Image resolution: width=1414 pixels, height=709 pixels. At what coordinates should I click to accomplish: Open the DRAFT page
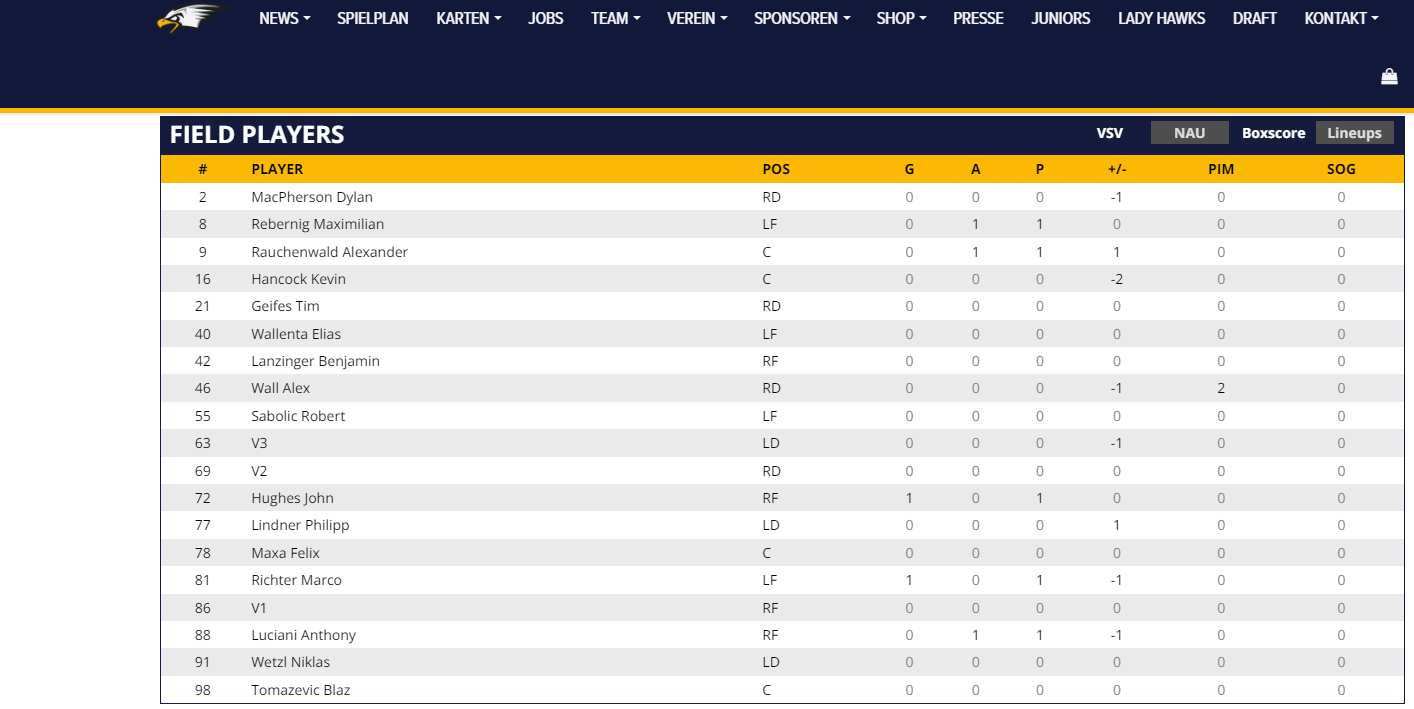(x=1255, y=18)
